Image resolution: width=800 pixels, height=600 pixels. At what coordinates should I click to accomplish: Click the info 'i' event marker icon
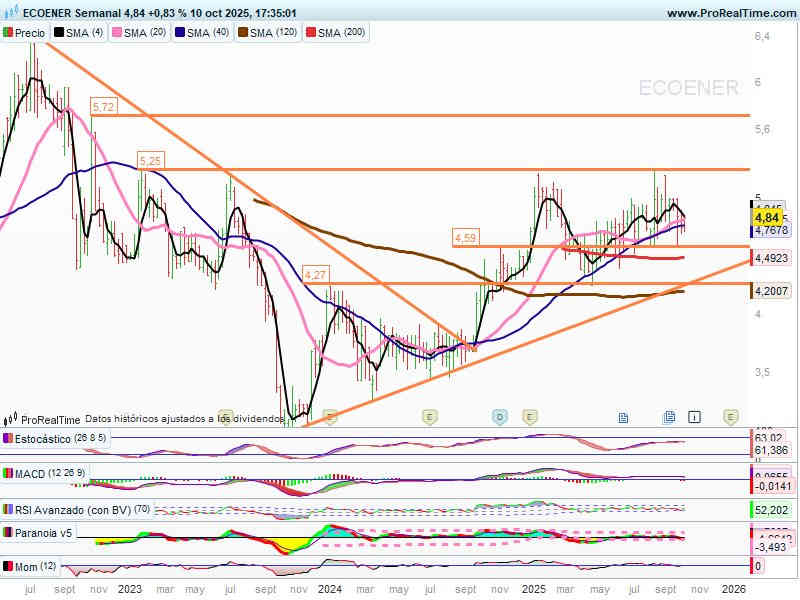695,416
